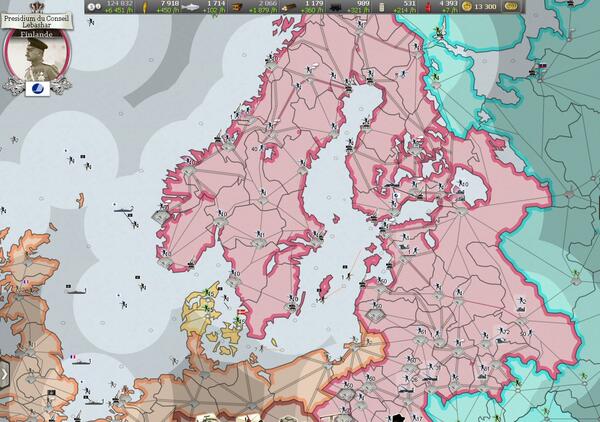
Task: Click the coal wagon resource icon
Action: (336, 7)
